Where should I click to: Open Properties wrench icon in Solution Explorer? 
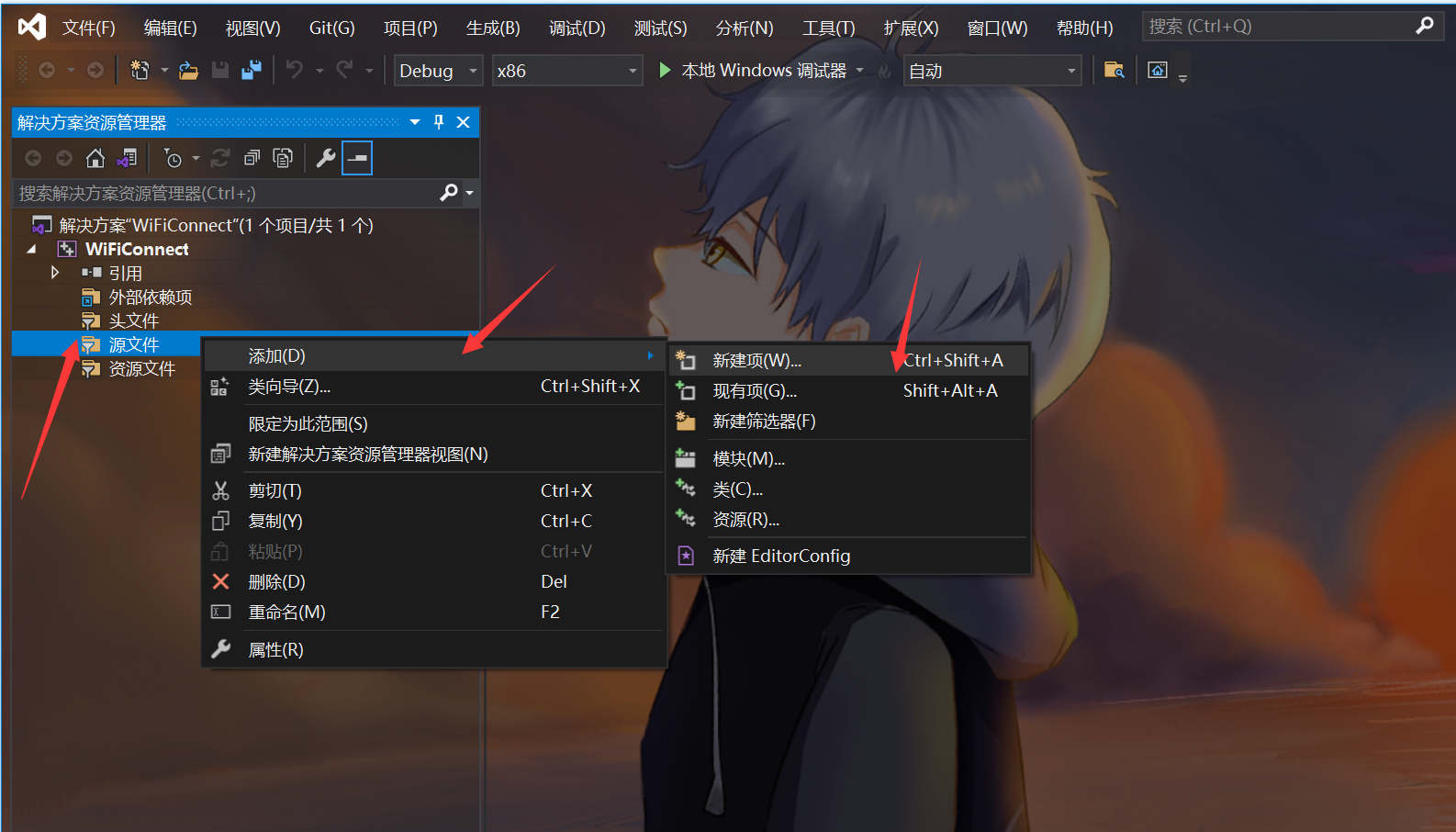point(326,158)
